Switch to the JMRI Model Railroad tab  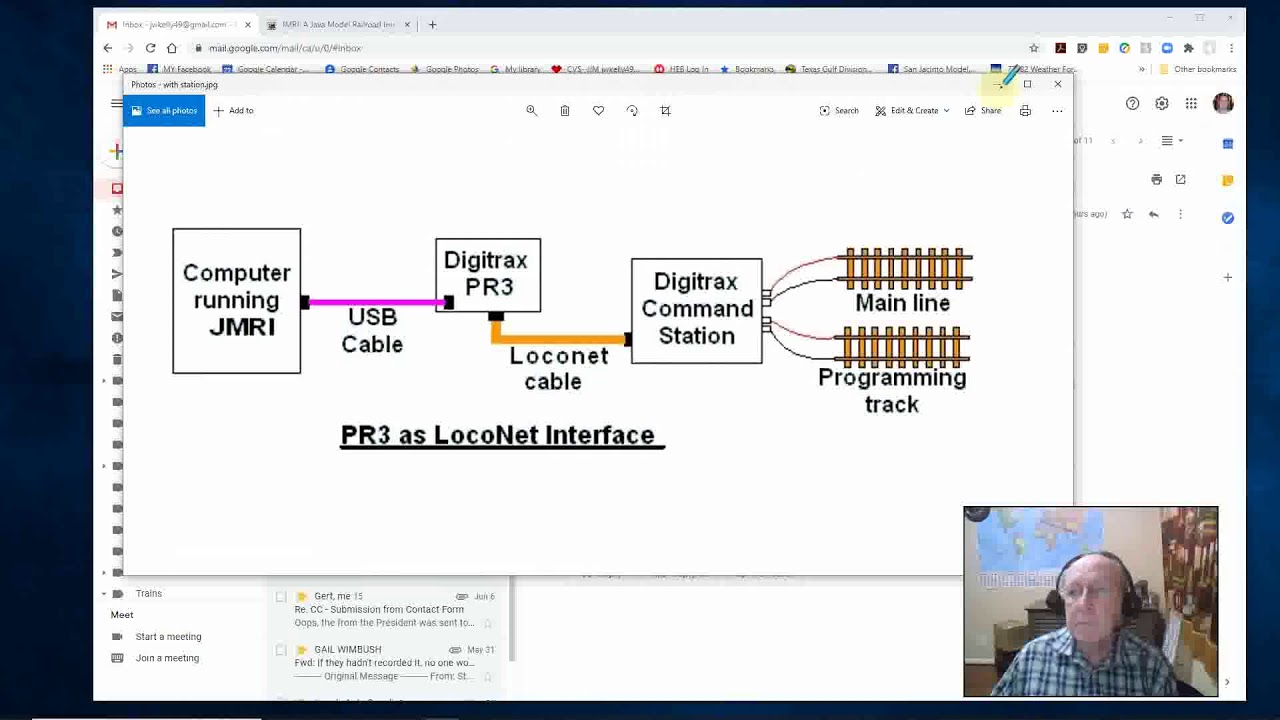[x=338, y=24]
